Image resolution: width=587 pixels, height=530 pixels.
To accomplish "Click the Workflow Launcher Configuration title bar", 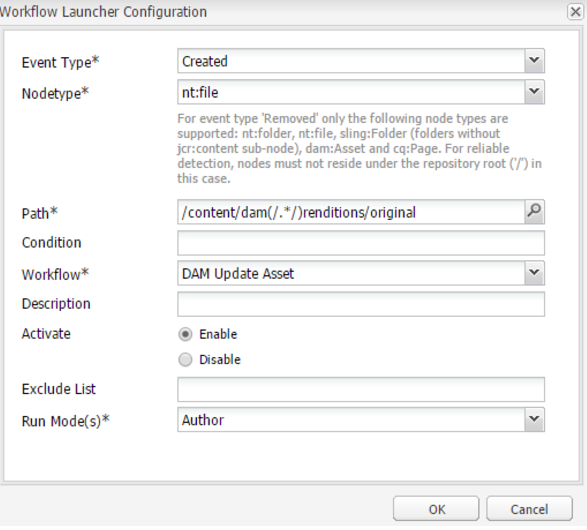I will click(x=283, y=12).
